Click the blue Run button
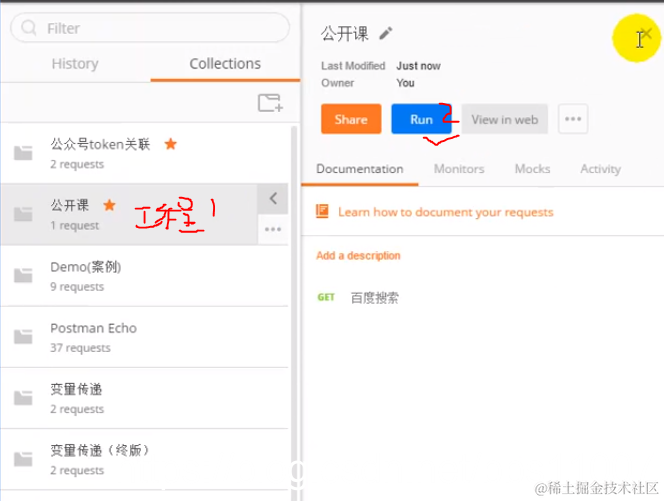 421,119
